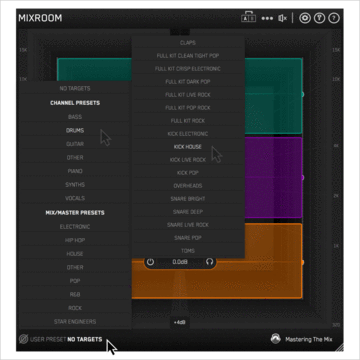Image resolution: width=360 pixels, height=360 pixels.
Task: Select NO TARGETS at top of menu
Action: (75, 88)
